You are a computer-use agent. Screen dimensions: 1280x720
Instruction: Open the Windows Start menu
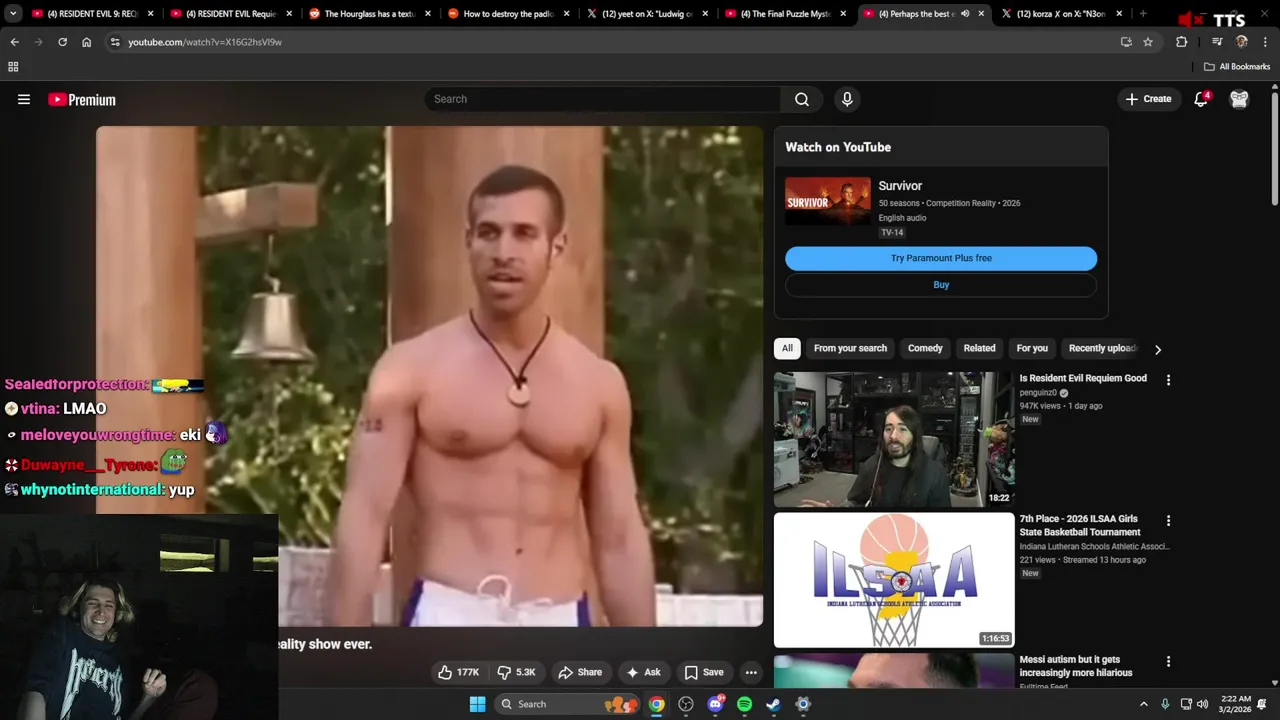point(478,704)
